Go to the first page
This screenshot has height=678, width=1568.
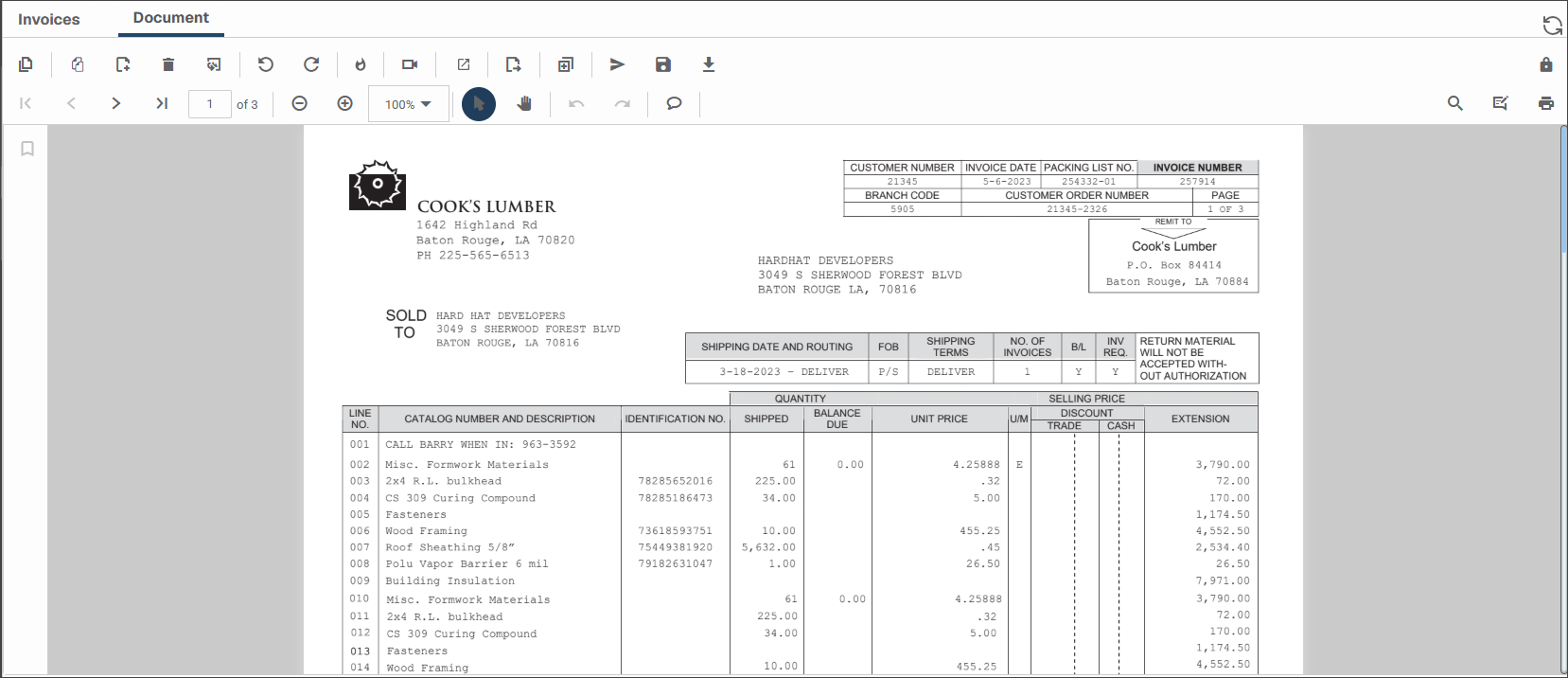[26, 103]
